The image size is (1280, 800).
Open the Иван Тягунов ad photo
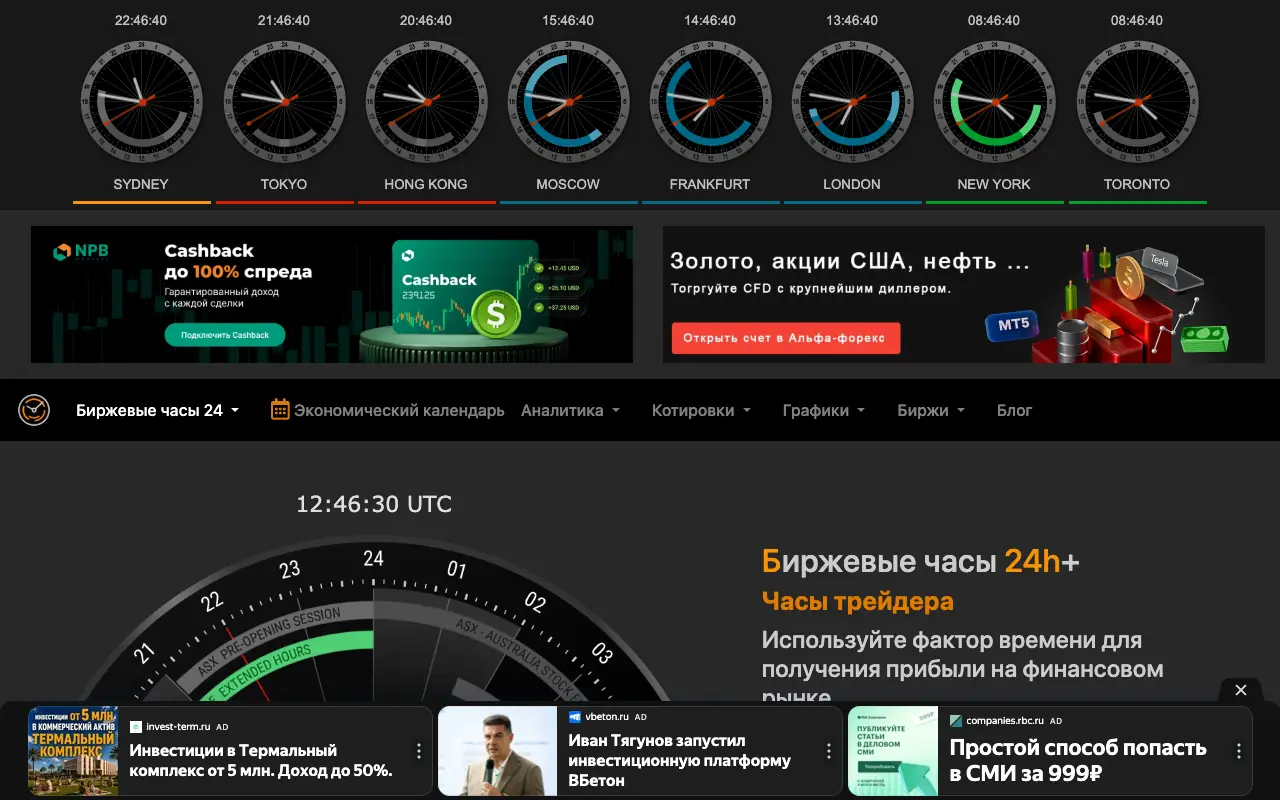(497, 751)
